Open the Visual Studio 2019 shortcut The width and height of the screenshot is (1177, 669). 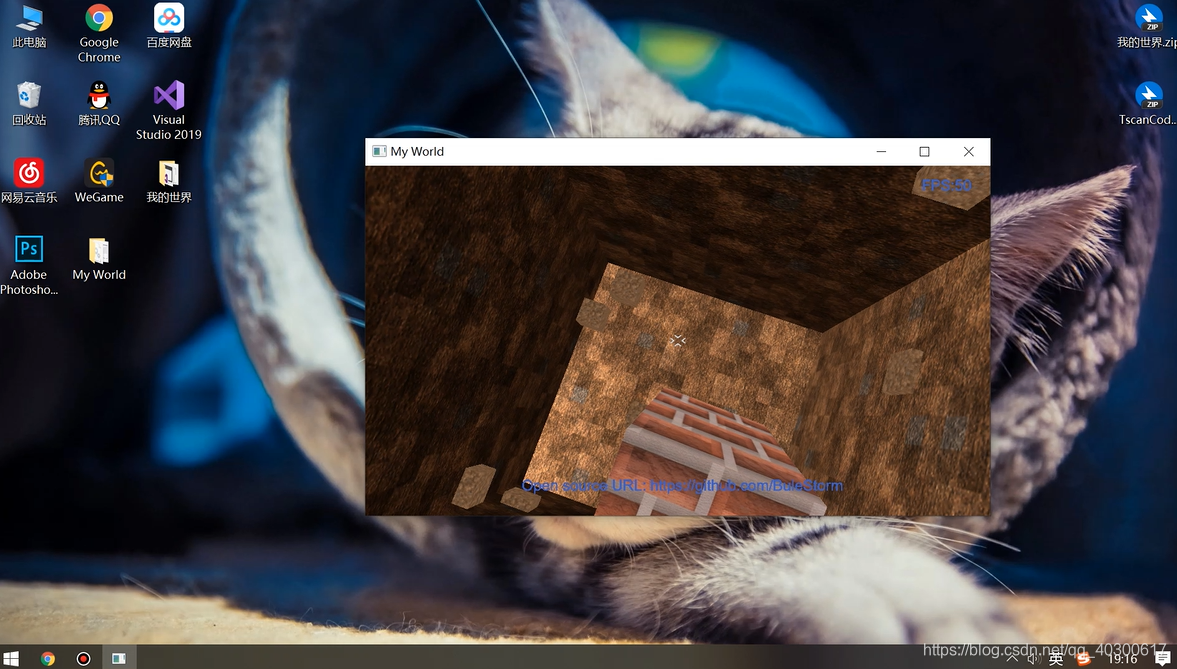pos(169,110)
